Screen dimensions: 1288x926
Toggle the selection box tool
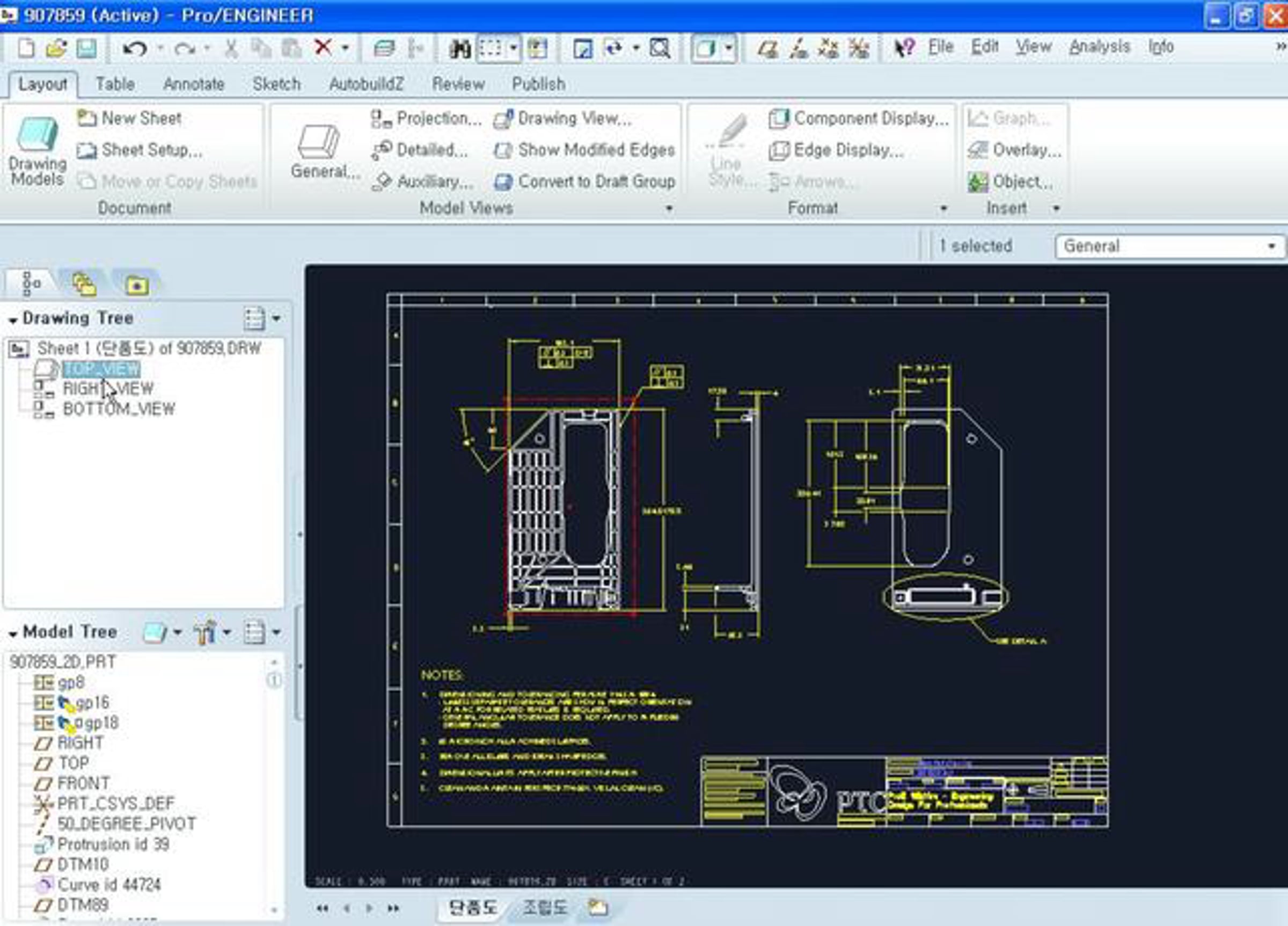tap(491, 49)
